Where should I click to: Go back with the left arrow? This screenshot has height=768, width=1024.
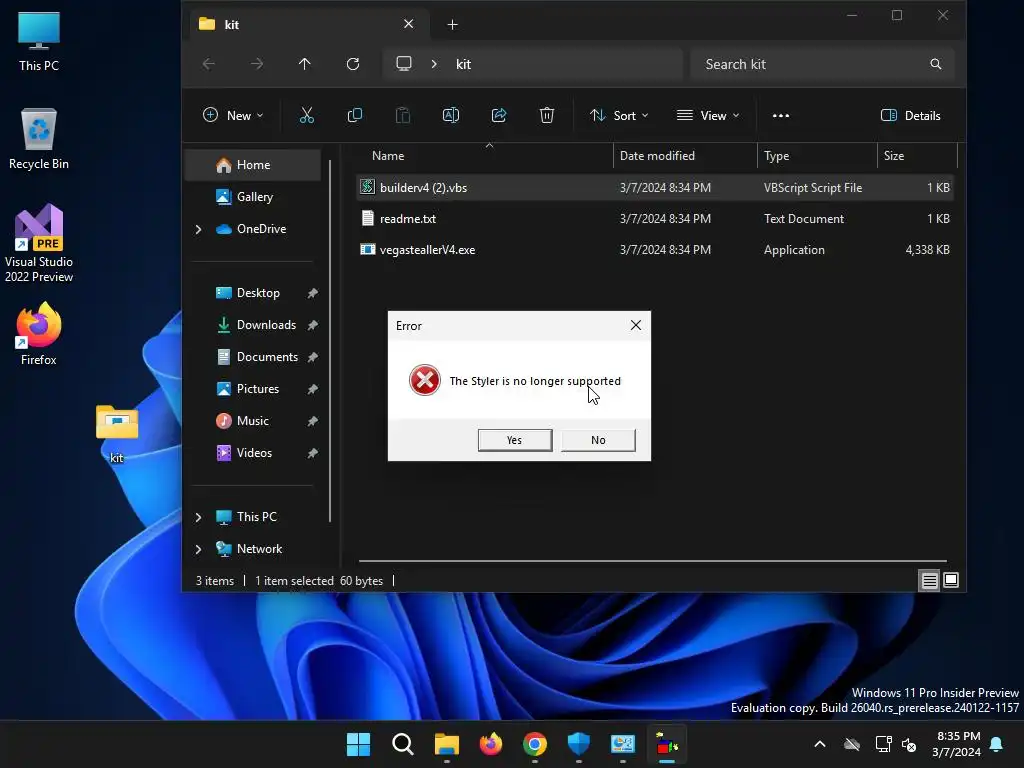pos(209,64)
